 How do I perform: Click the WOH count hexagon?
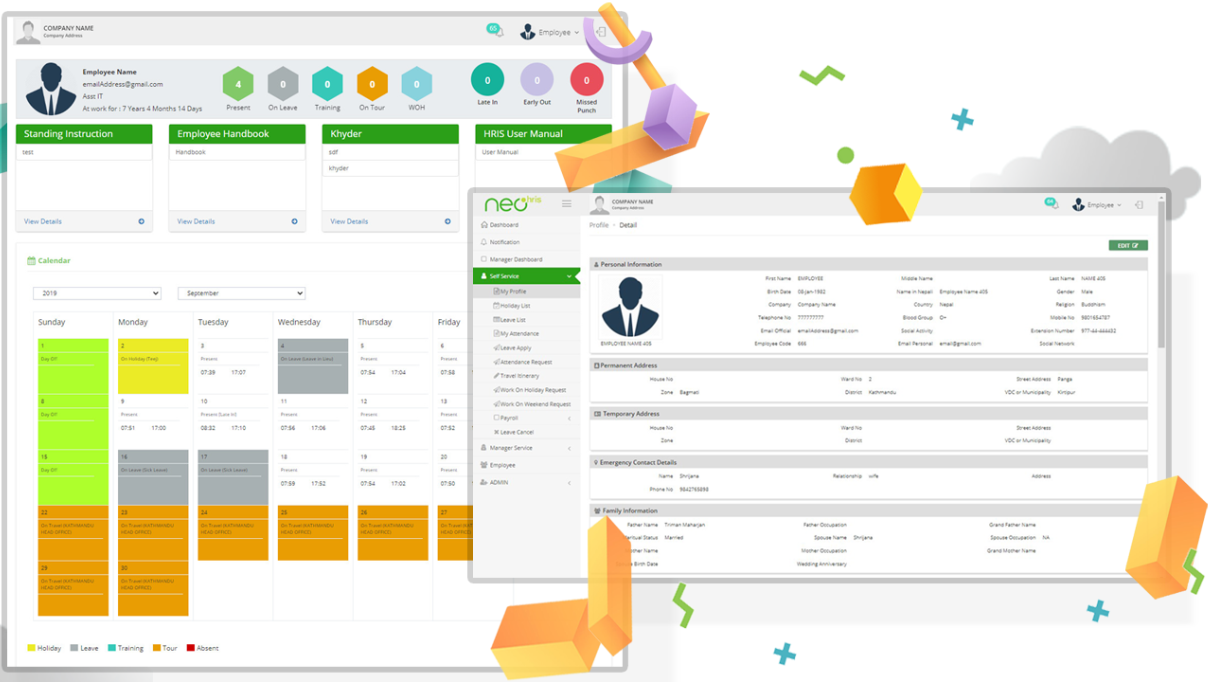click(x=417, y=84)
